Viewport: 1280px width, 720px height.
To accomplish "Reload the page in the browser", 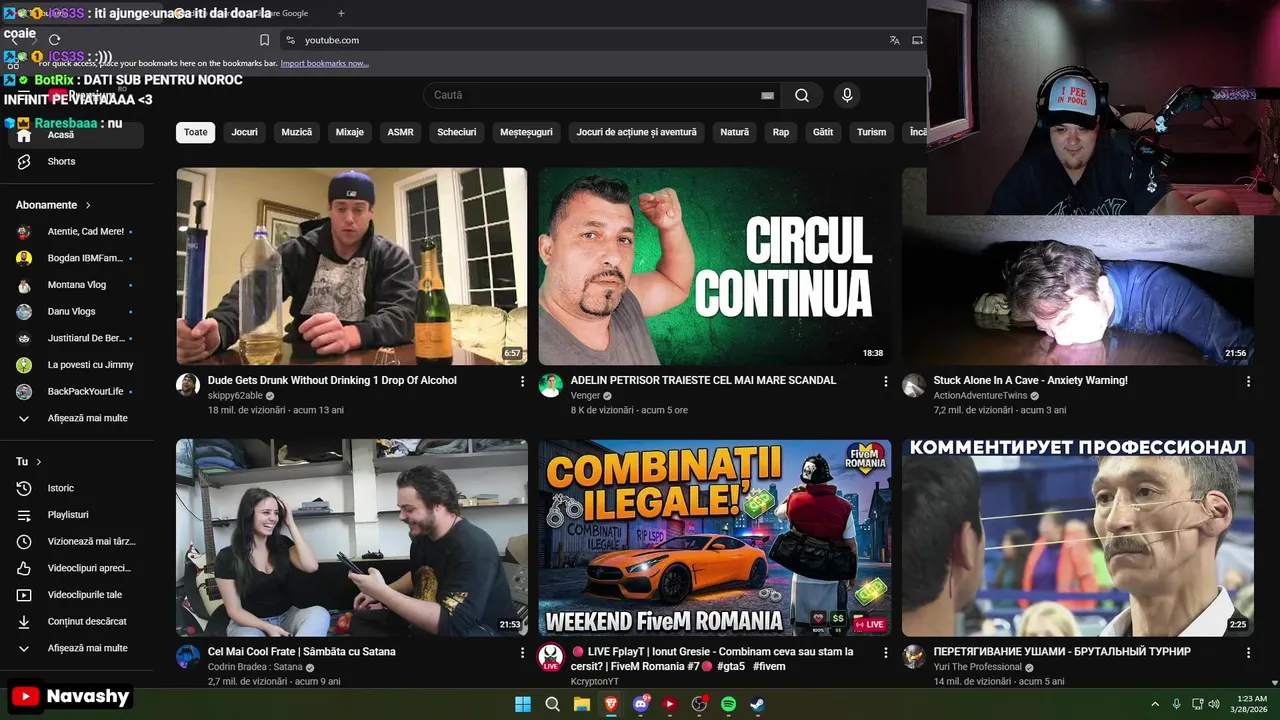I will coord(55,40).
